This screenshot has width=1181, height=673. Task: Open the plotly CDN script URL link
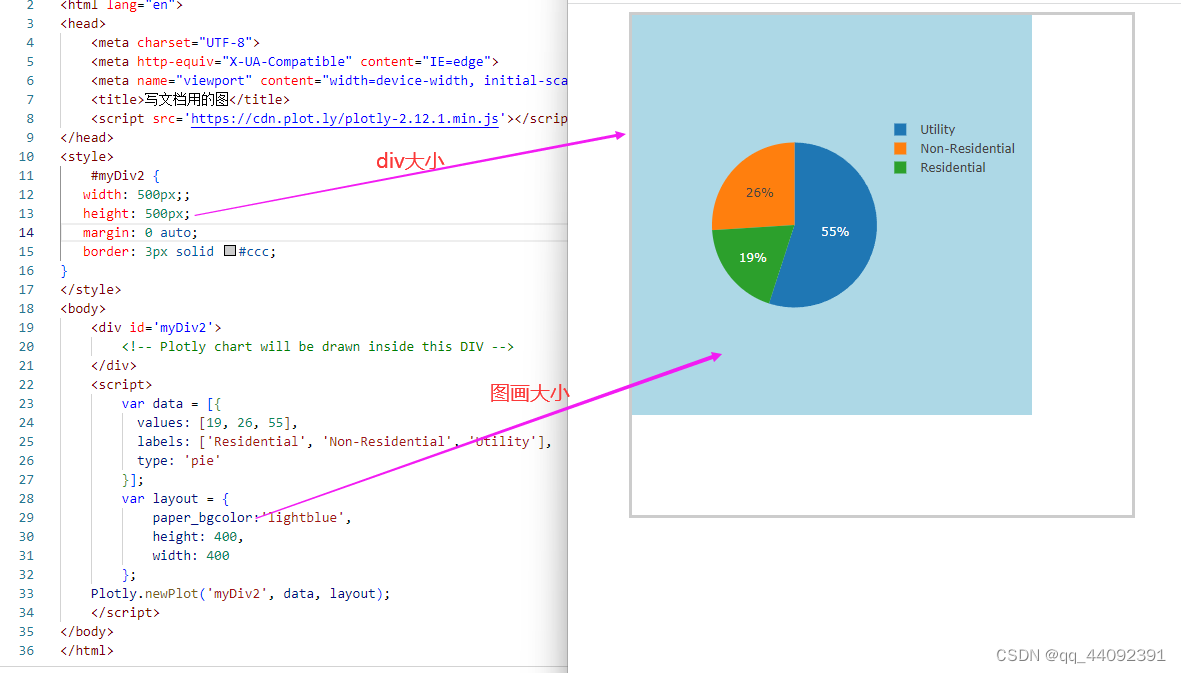(344, 118)
